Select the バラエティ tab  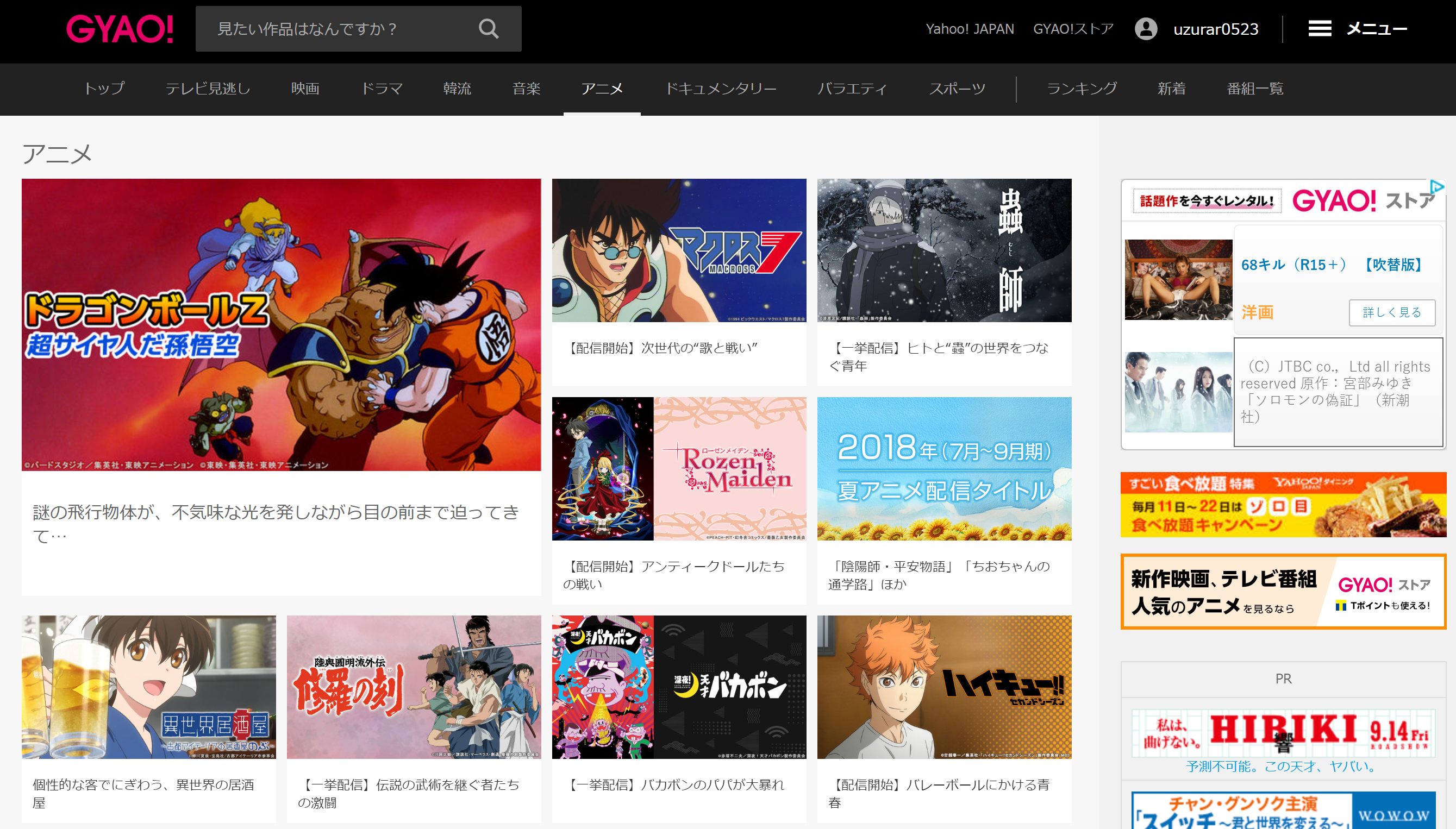(x=852, y=88)
